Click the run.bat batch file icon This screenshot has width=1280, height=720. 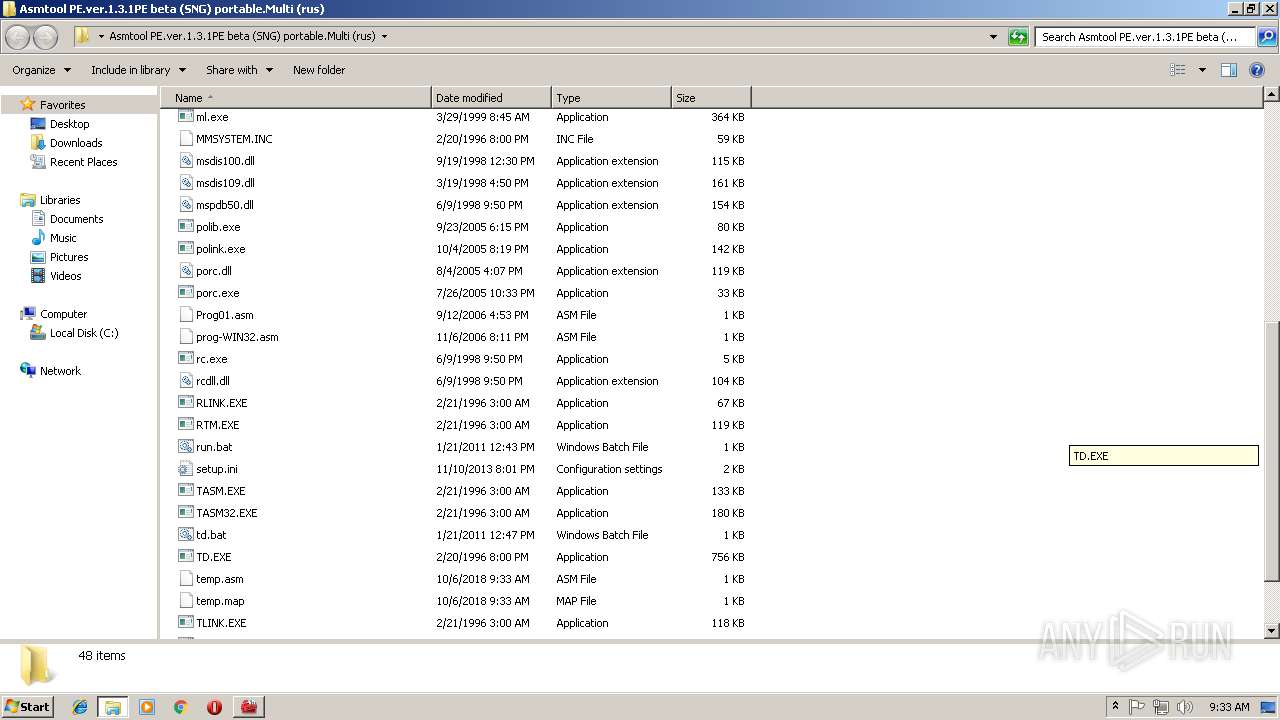click(185, 447)
